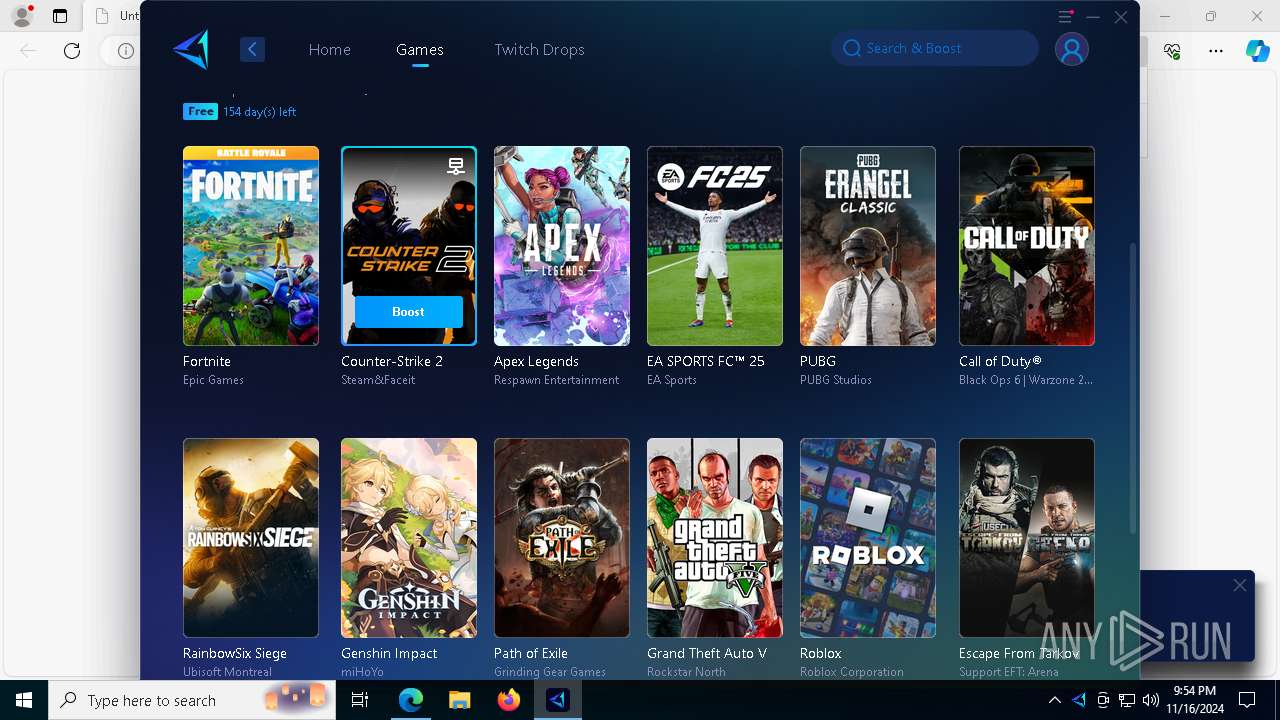The width and height of the screenshot is (1280, 720).
Task: Click the Respawn Entertainment label
Action: click(556, 380)
